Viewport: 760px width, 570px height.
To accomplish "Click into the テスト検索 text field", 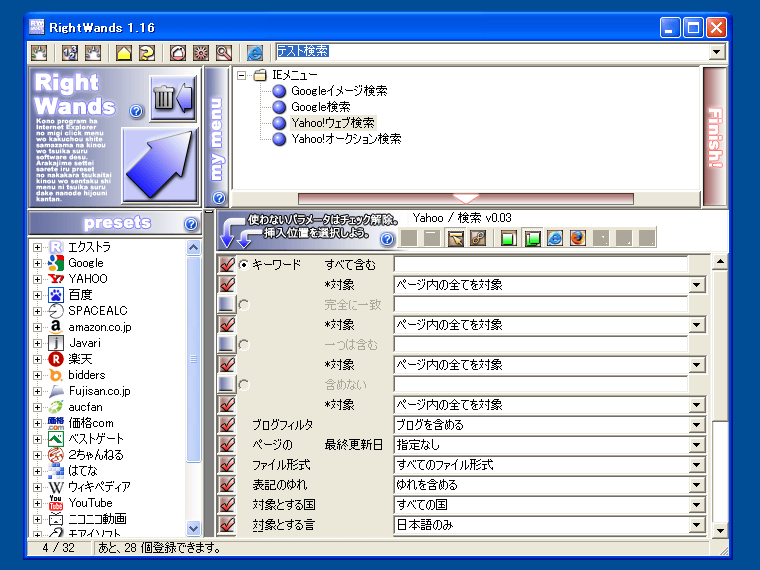I will 491,51.
